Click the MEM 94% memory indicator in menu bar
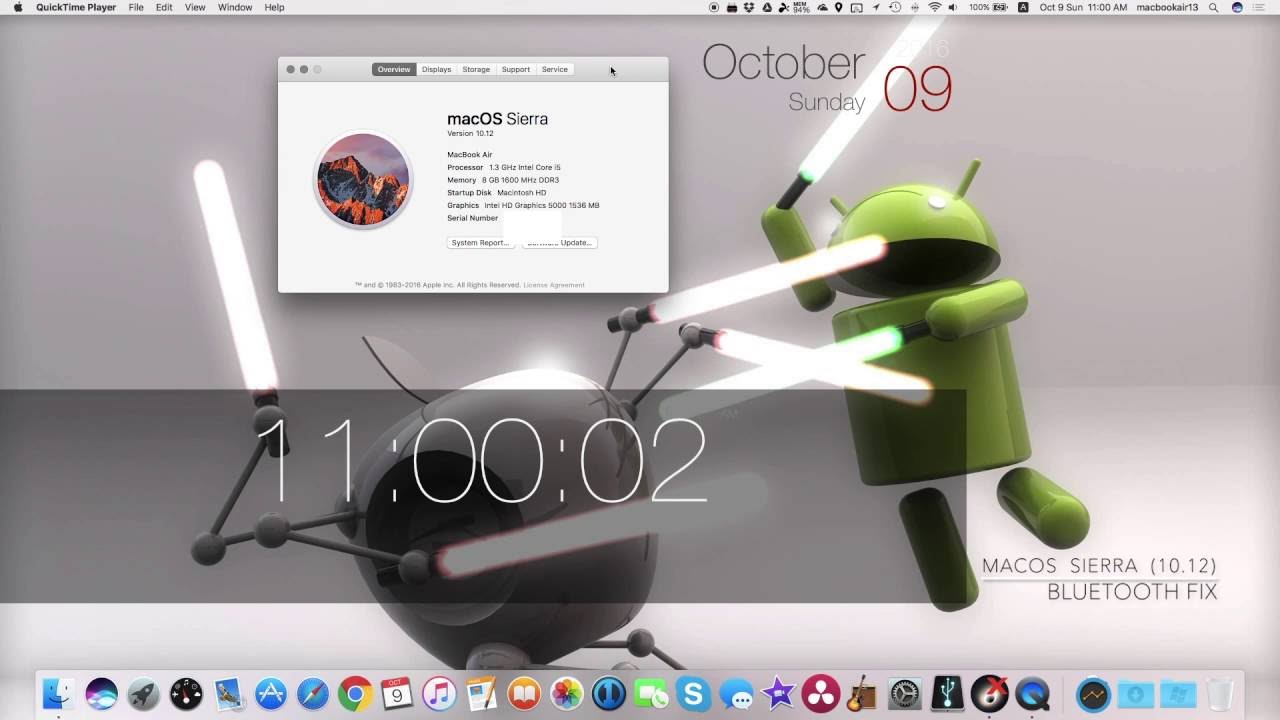 click(800, 7)
